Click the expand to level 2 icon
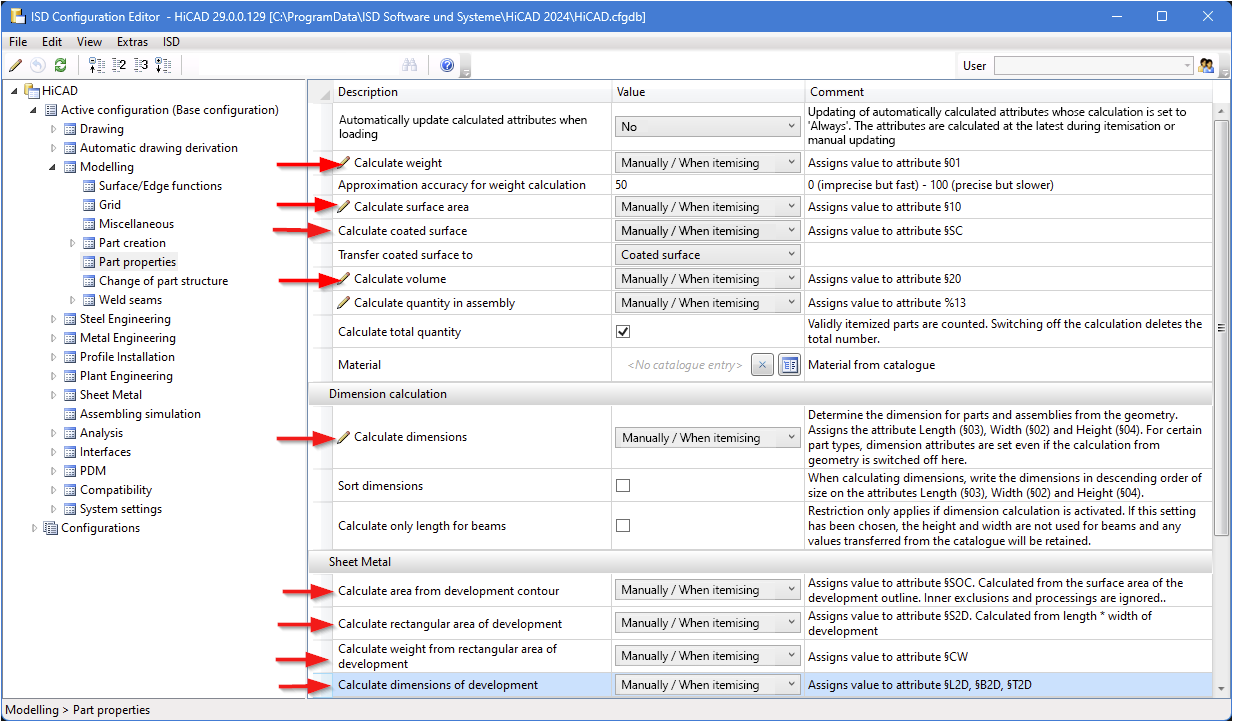Image resolution: width=1233 pixels, height=722 pixels. (119, 65)
